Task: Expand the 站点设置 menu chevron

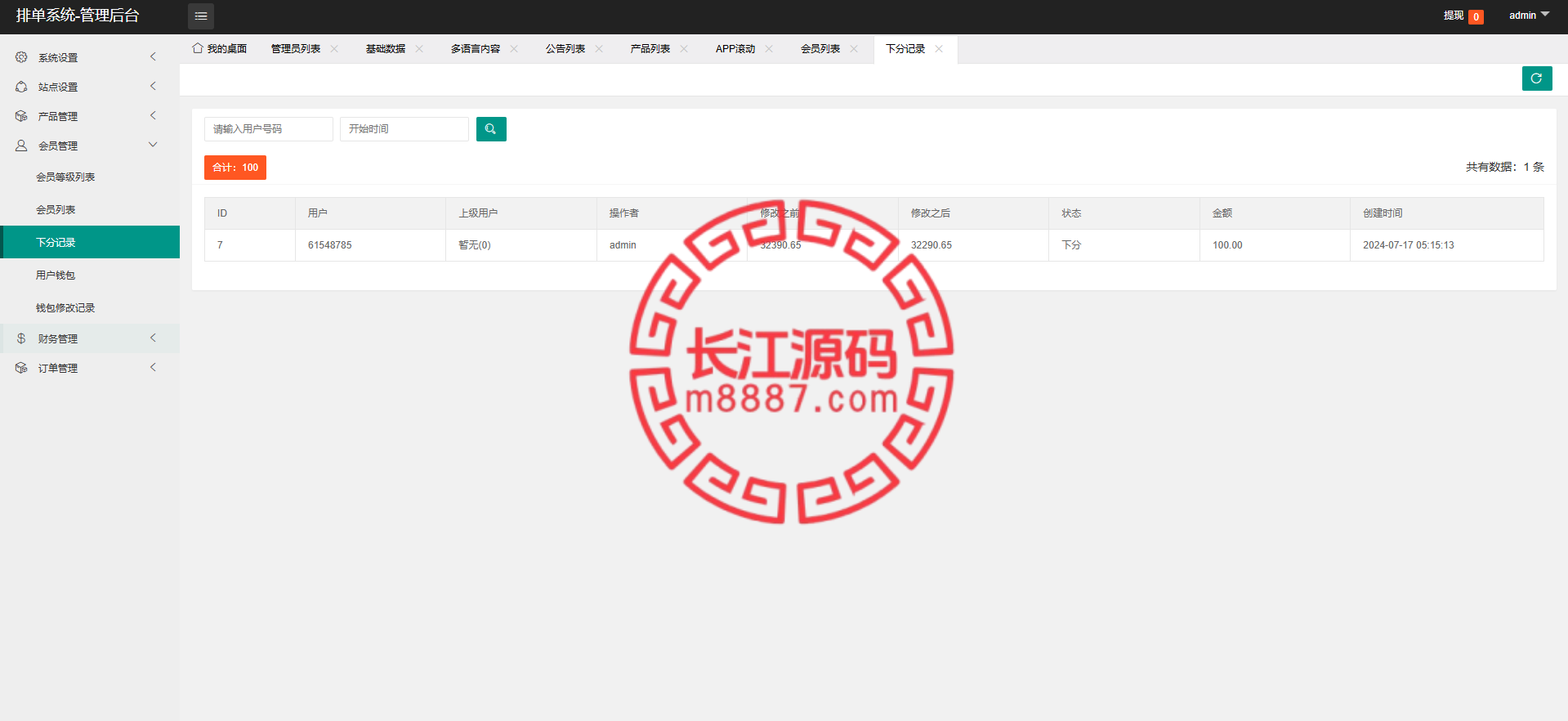Action: [153, 86]
